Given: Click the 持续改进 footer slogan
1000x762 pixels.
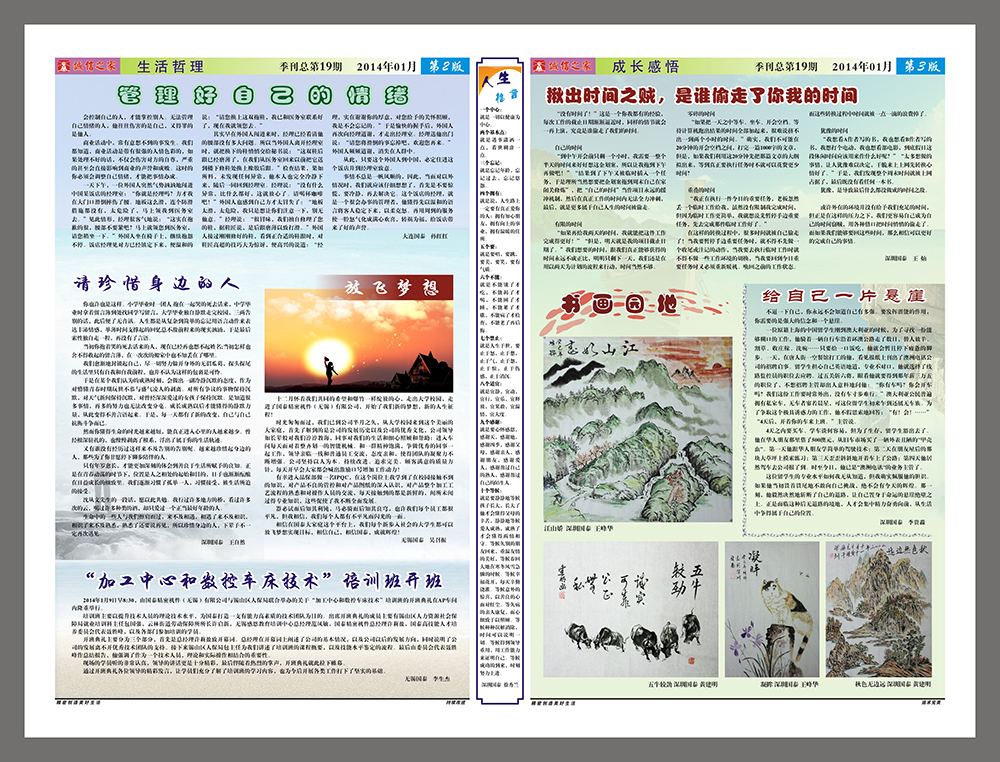Looking at the screenshot, I should (455, 702).
